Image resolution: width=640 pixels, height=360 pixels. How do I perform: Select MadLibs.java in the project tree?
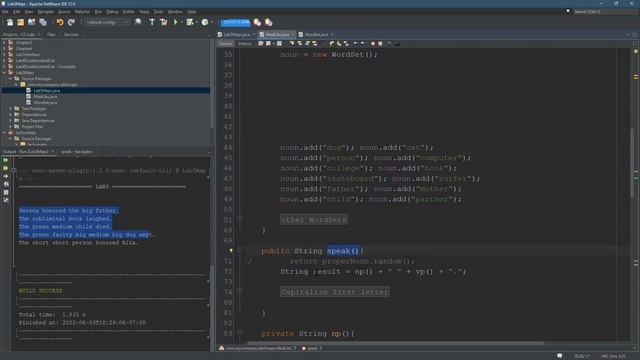(x=45, y=97)
